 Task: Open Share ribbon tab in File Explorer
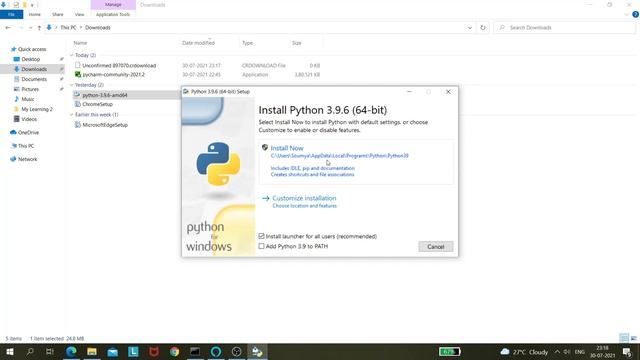[58, 14]
